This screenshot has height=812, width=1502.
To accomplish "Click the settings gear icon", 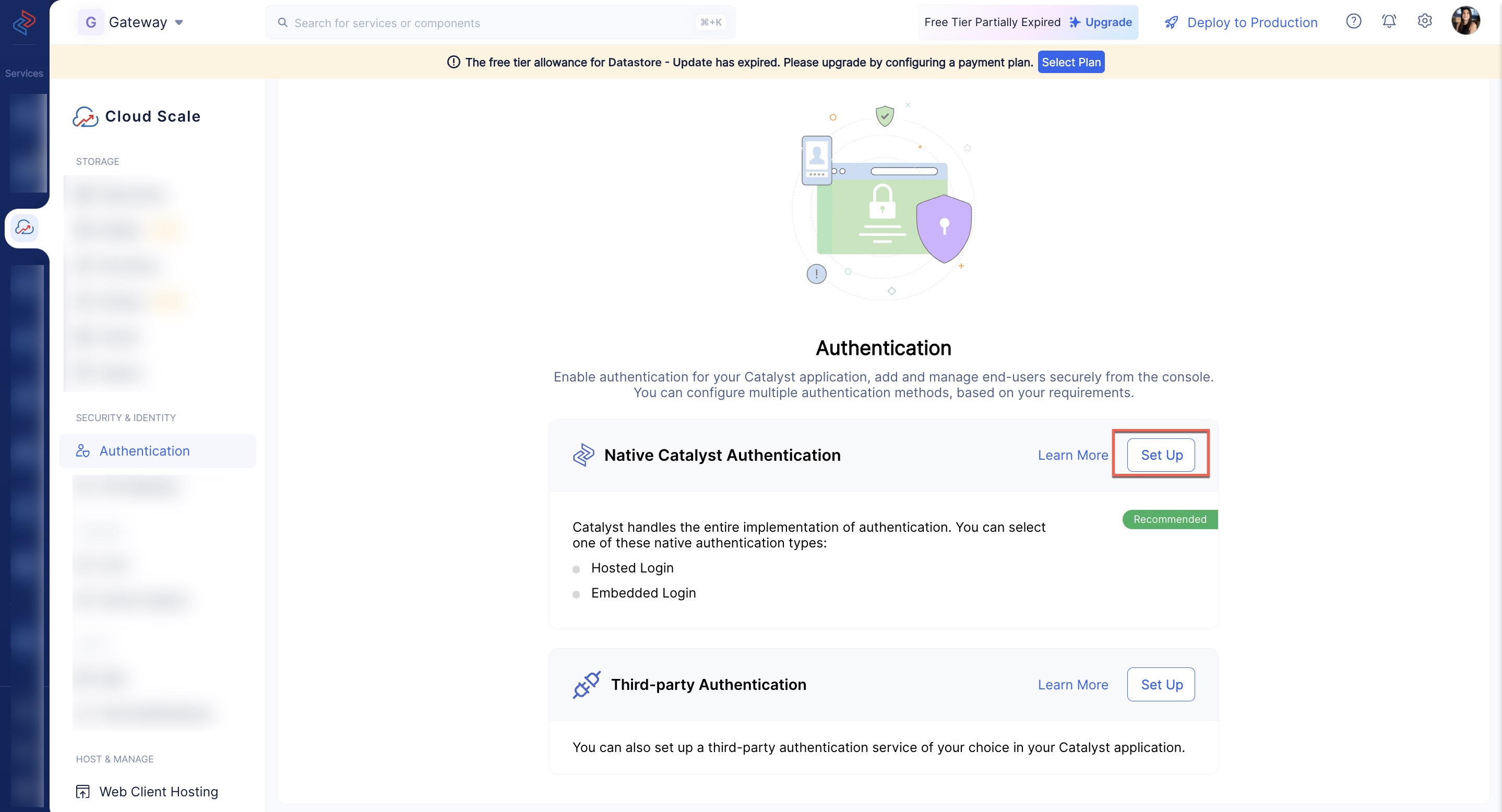I will tap(1424, 20).
